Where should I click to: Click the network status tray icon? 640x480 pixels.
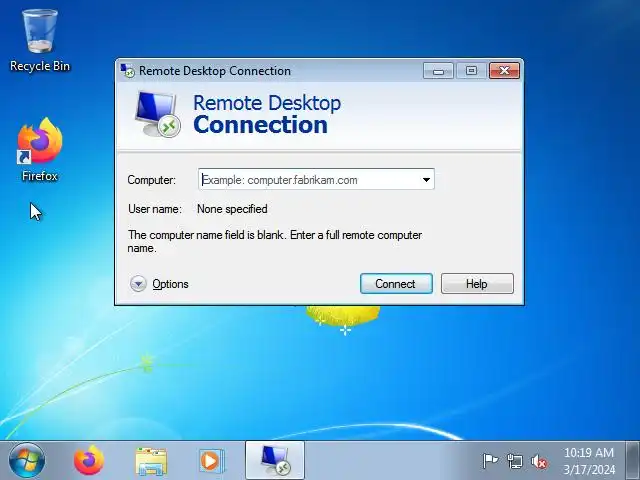[x=515, y=461]
